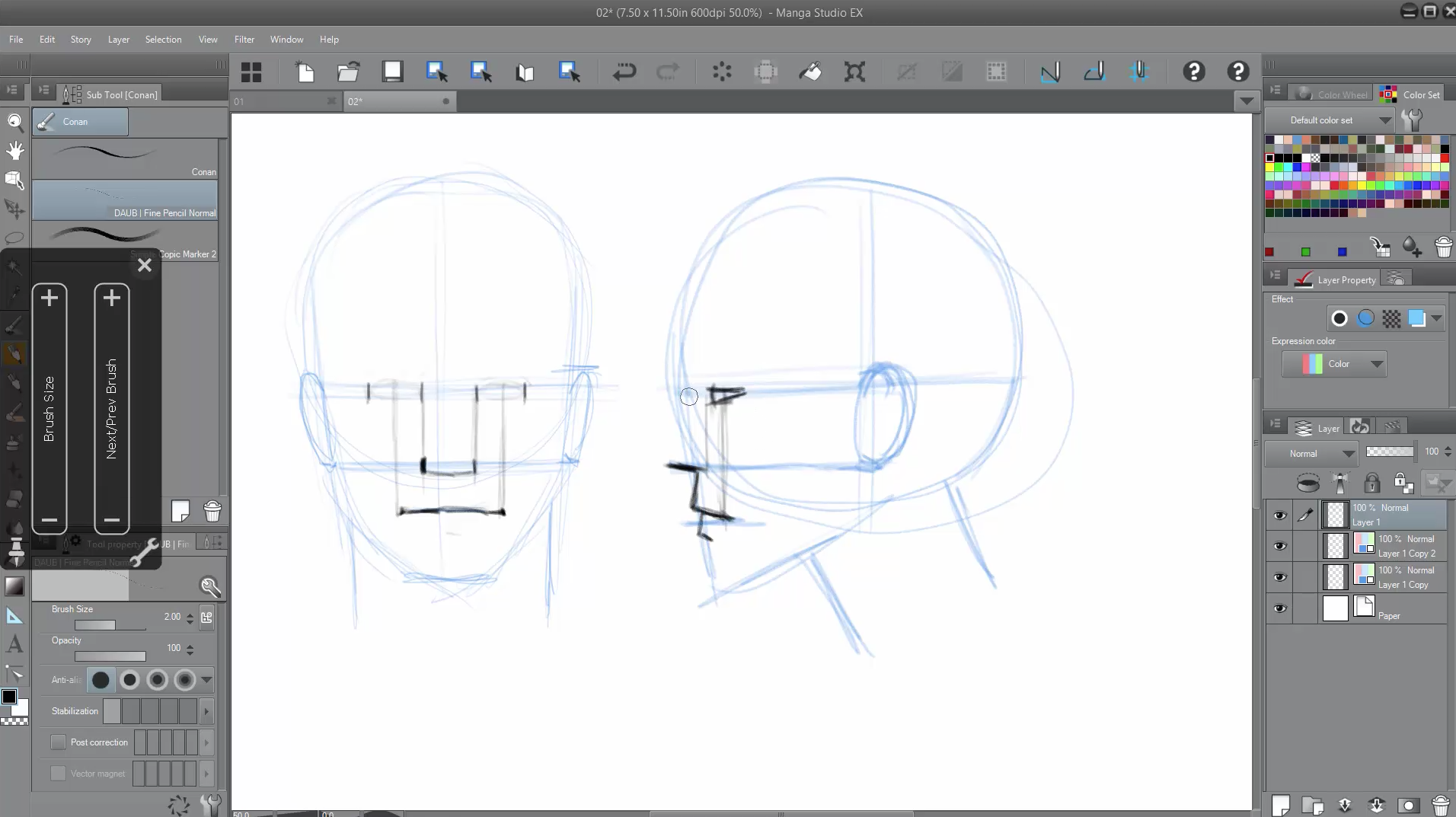Open the Selection menu
The height and width of the screenshot is (817, 1456).
tap(163, 39)
